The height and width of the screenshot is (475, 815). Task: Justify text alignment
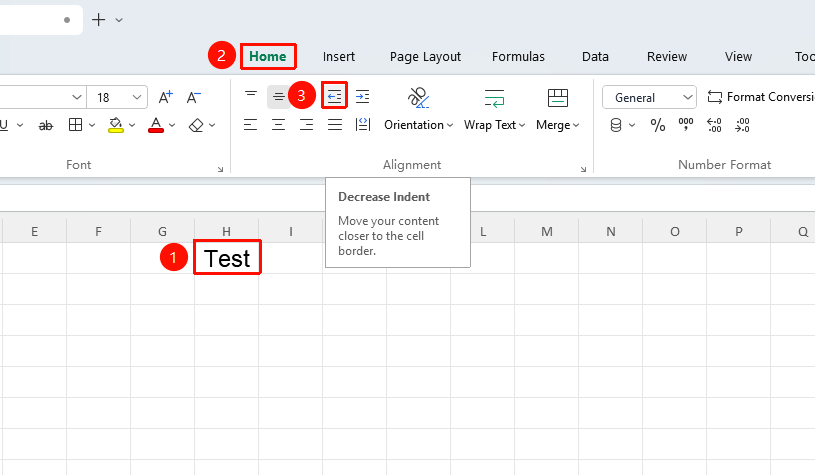[x=335, y=125]
